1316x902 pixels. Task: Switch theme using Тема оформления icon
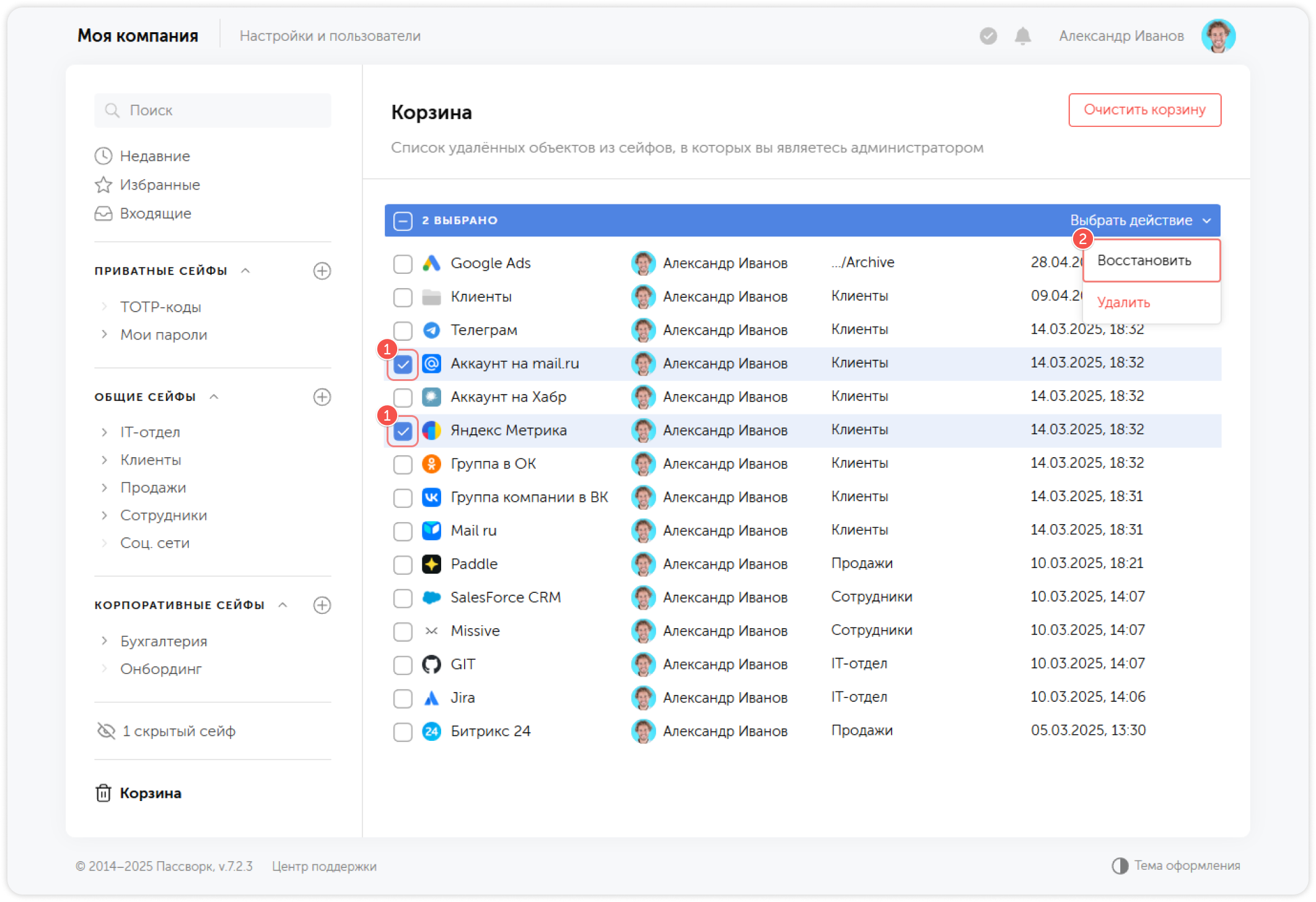[1120, 865]
